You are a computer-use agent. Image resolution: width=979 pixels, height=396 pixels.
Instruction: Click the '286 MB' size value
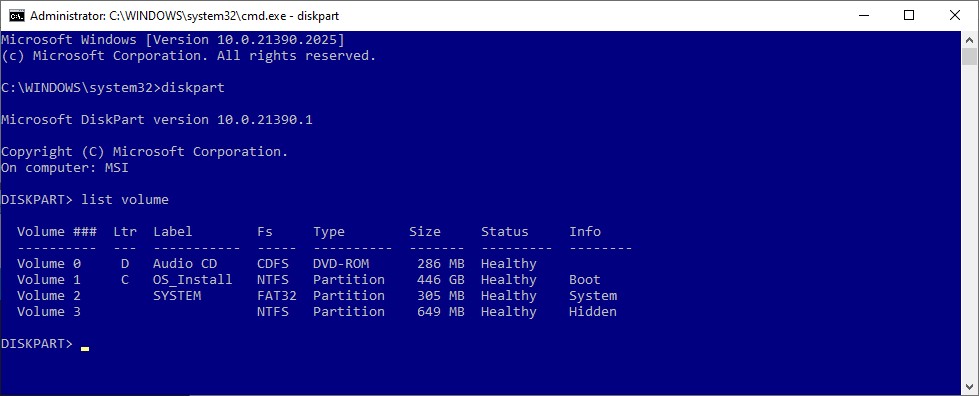pyautogui.click(x=441, y=264)
